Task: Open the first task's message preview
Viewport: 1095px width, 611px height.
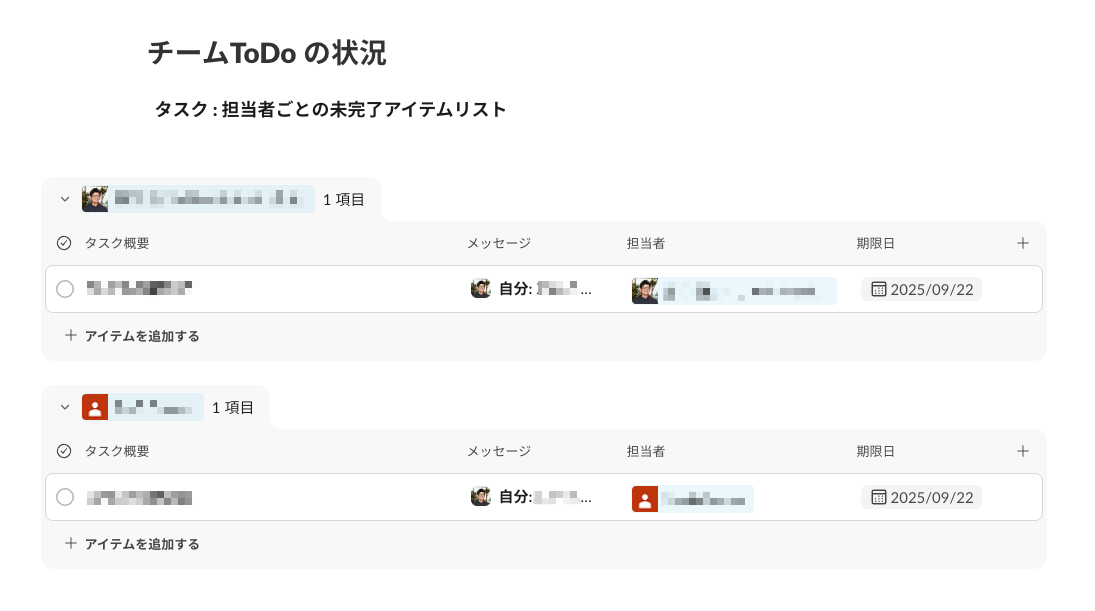Action: coord(531,288)
